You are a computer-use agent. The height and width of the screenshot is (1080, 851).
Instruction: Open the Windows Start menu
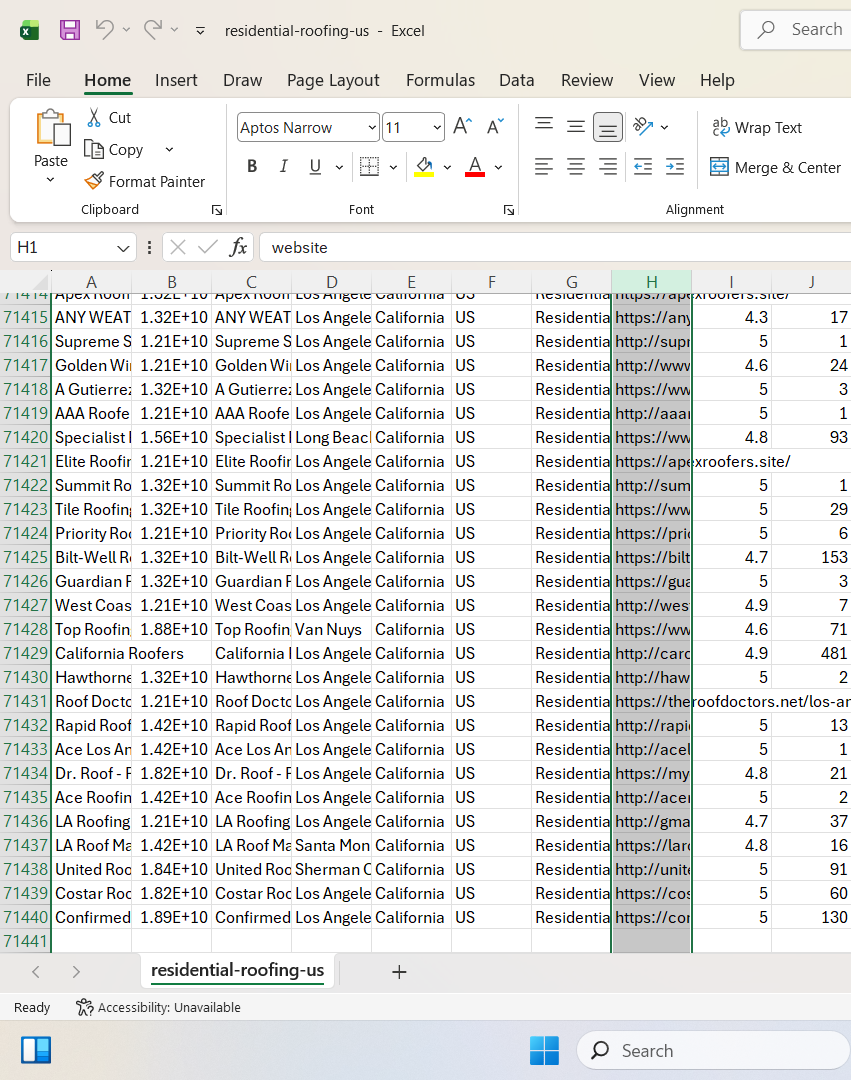click(x=544, y=1050)
